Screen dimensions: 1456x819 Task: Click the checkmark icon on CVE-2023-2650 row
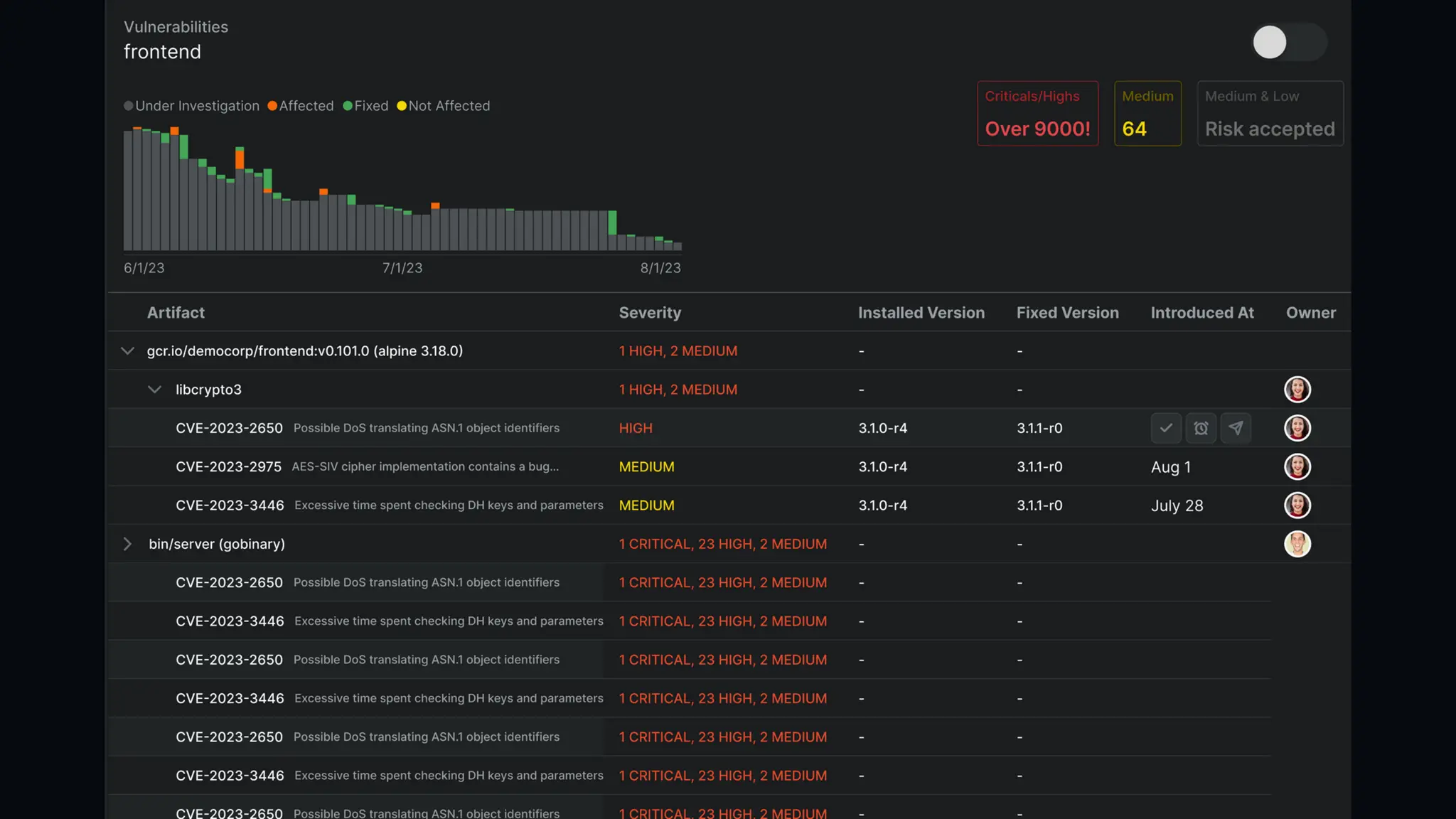(x=1166, y=428)
